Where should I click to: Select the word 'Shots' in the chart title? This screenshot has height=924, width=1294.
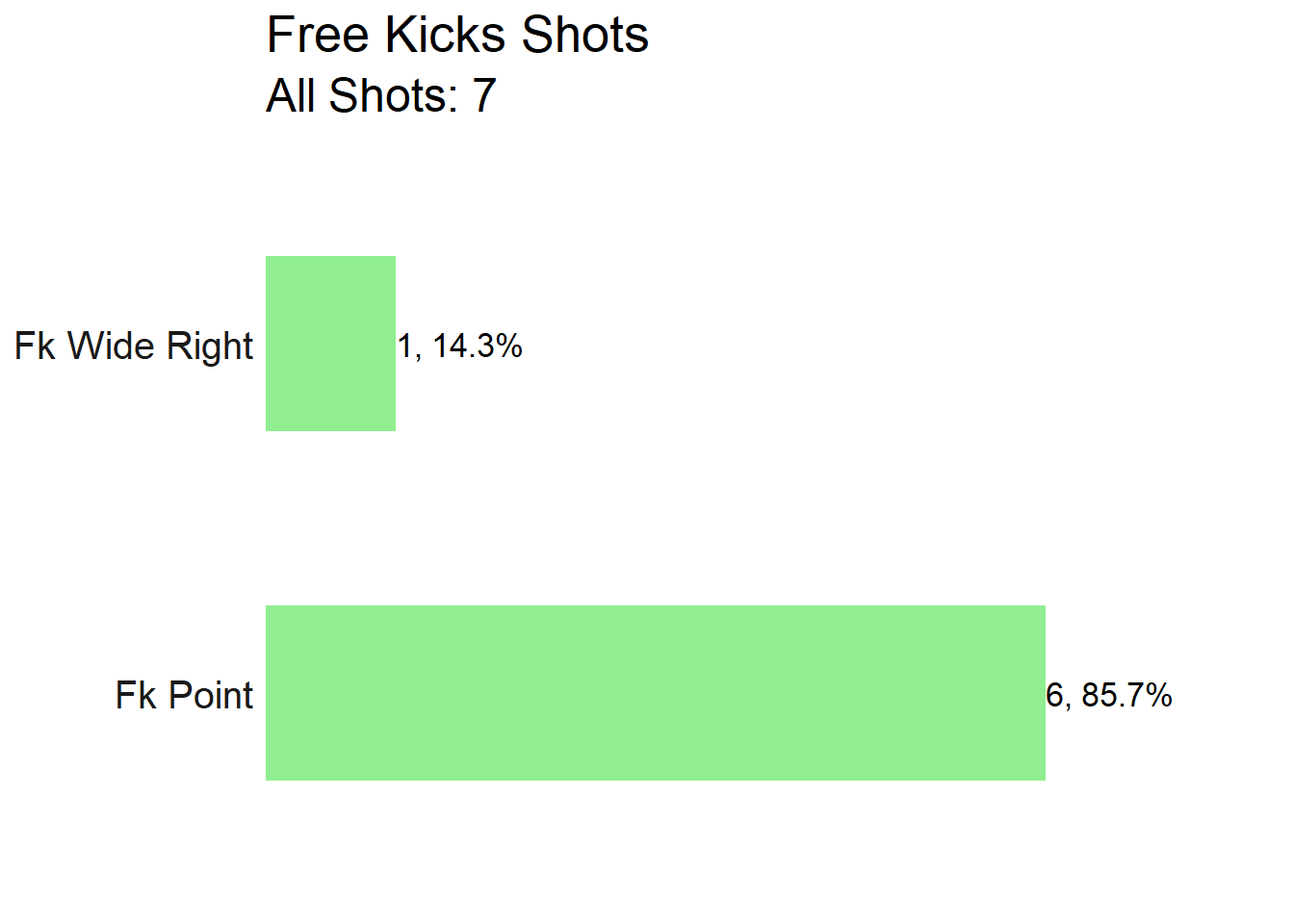click(x=585, y=36)
